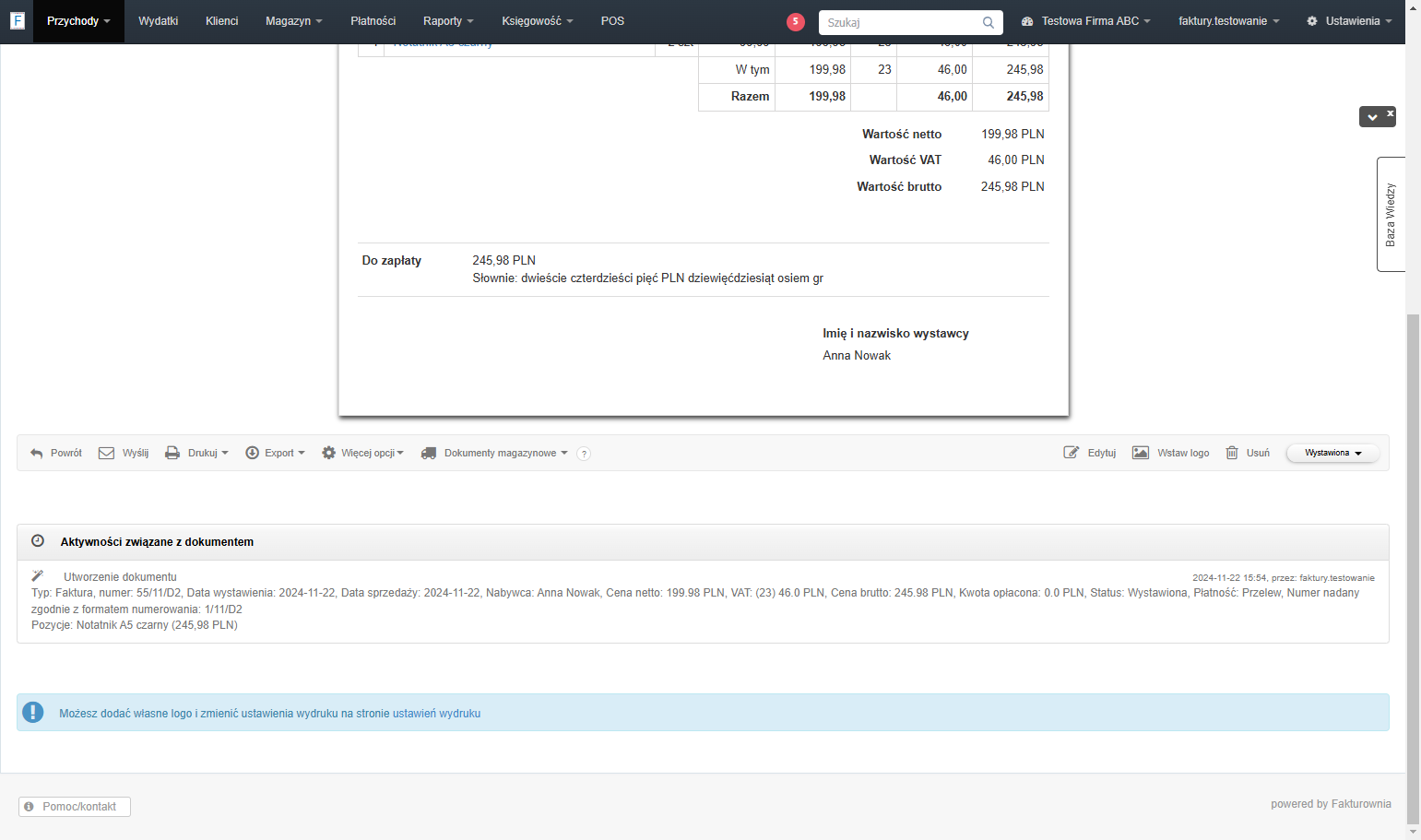1421x840 pixels.
Task: Close the dark floating widget with x
Action: pyautogui.click(x=1391, y=113)
